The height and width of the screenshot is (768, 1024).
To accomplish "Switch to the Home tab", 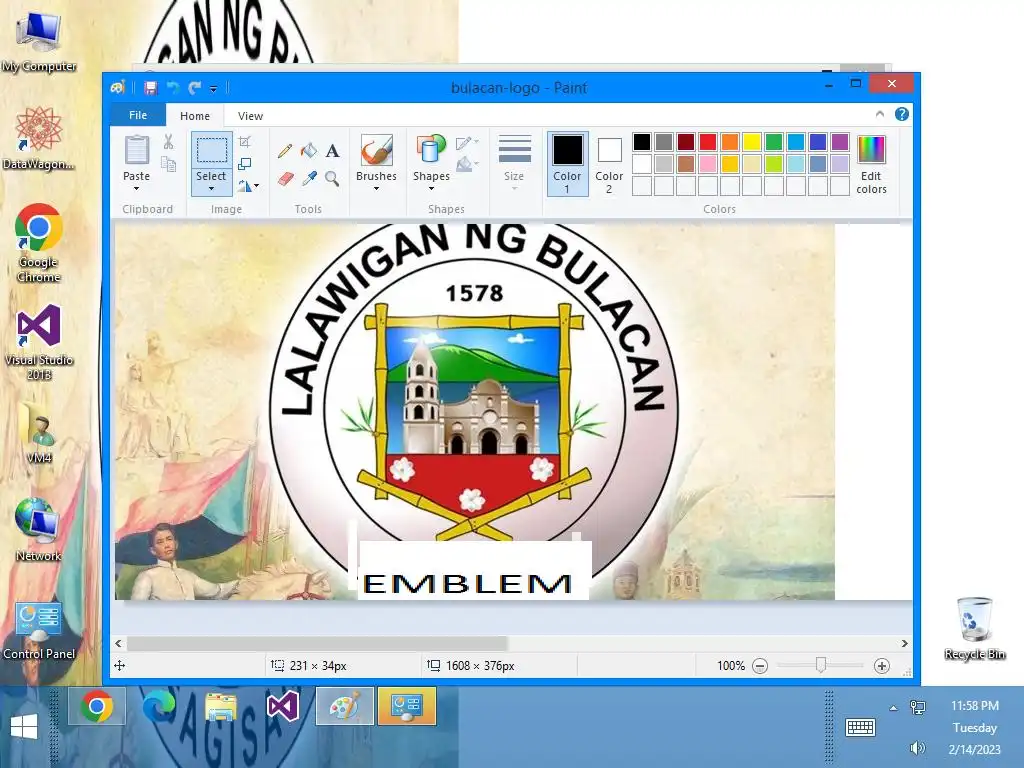I will point(195,116).
